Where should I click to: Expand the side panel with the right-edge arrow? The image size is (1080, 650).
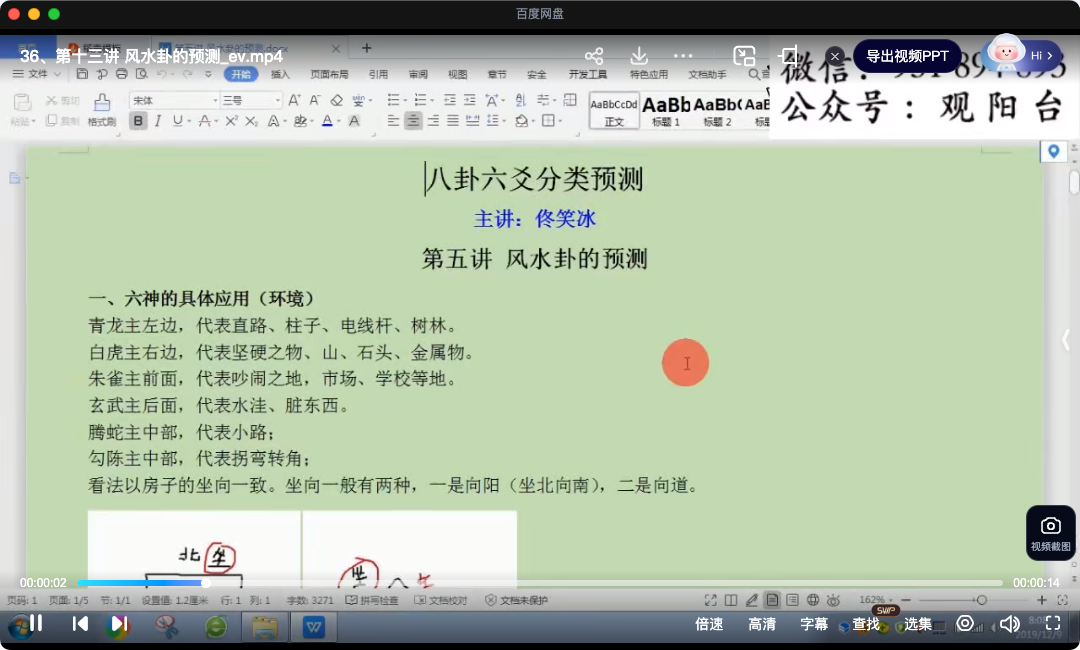1065,340
